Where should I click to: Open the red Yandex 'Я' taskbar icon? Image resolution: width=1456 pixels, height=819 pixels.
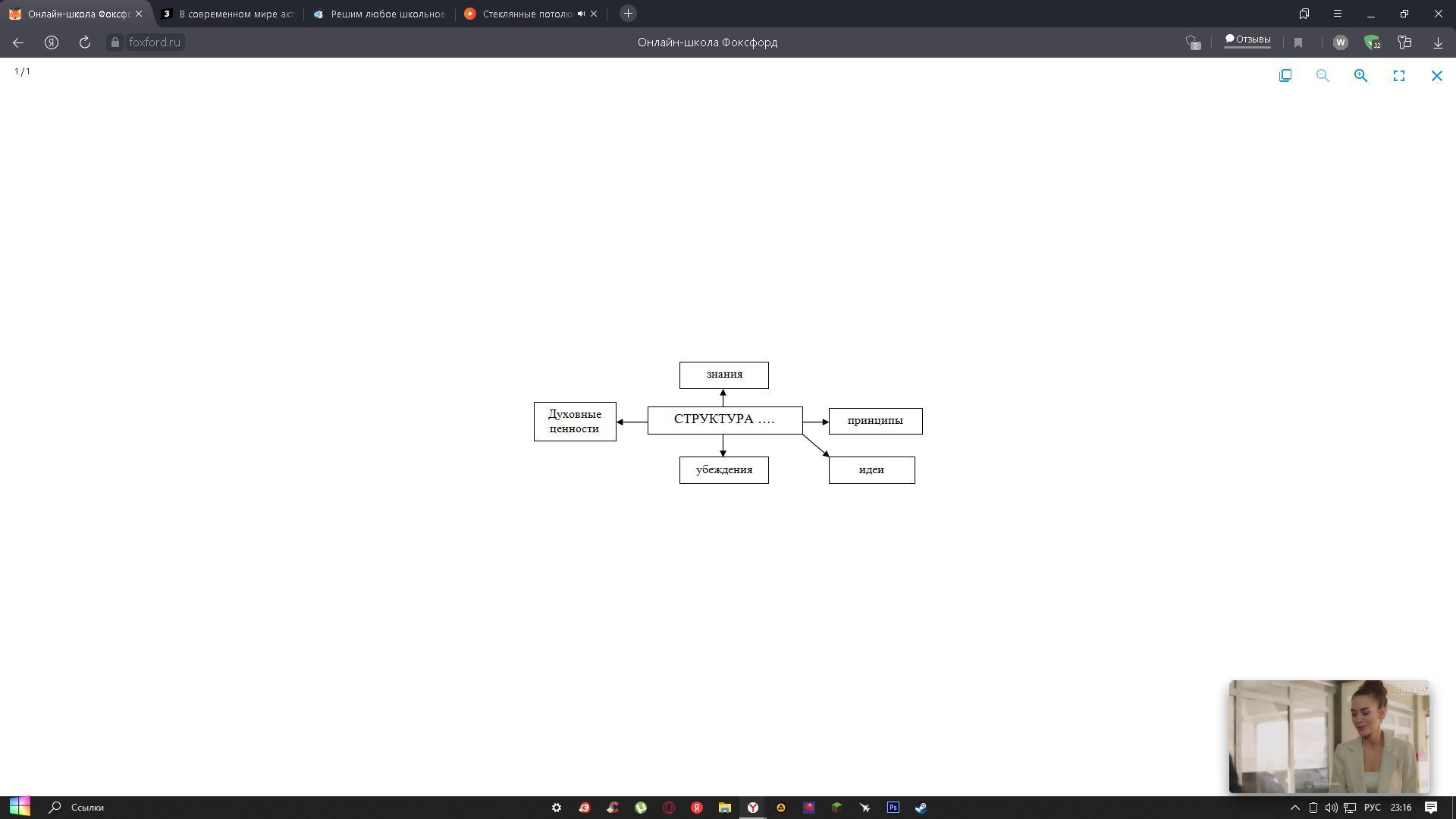coord(697,808)
